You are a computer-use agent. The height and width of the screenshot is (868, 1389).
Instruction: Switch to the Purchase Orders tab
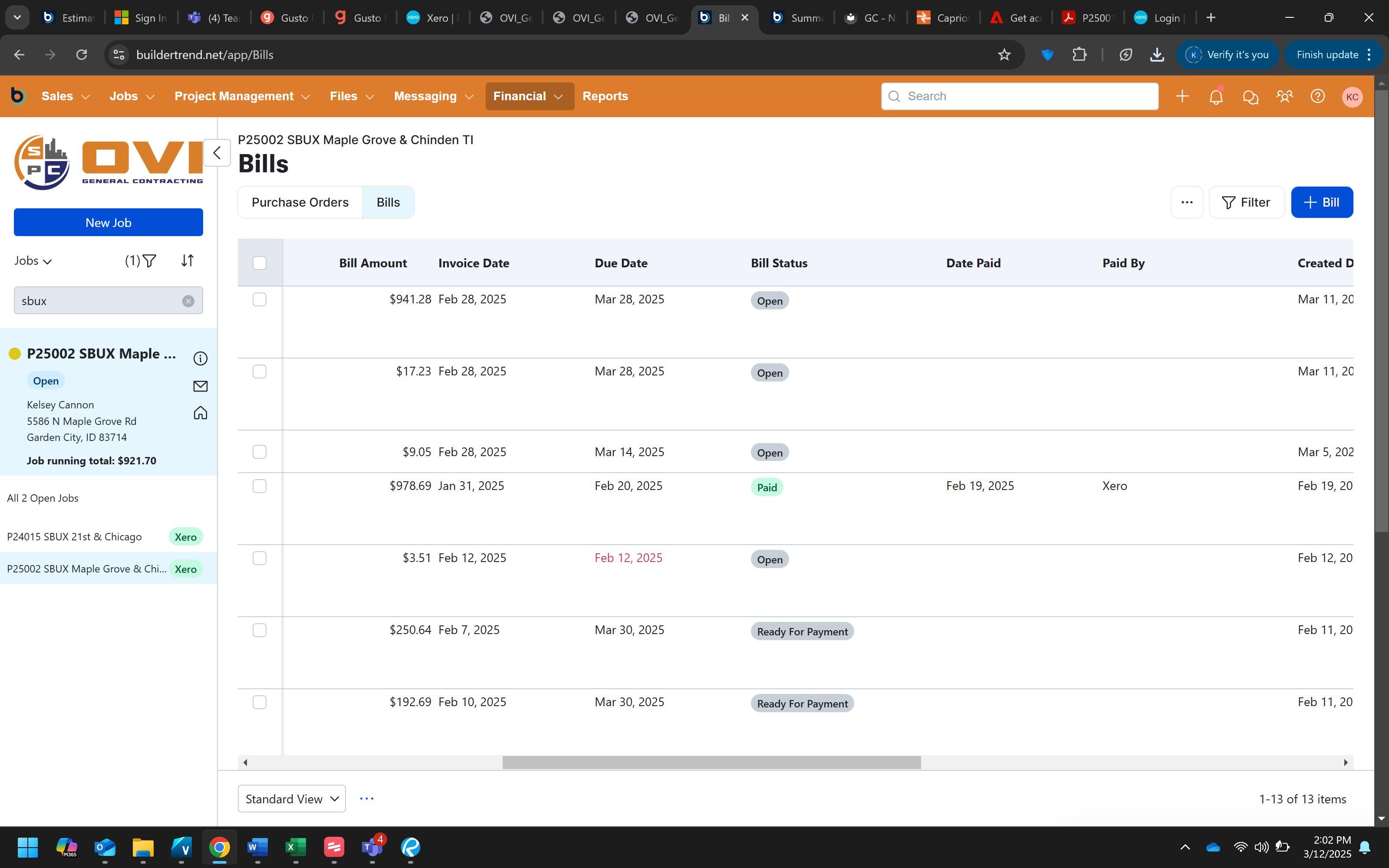(300, 203)
